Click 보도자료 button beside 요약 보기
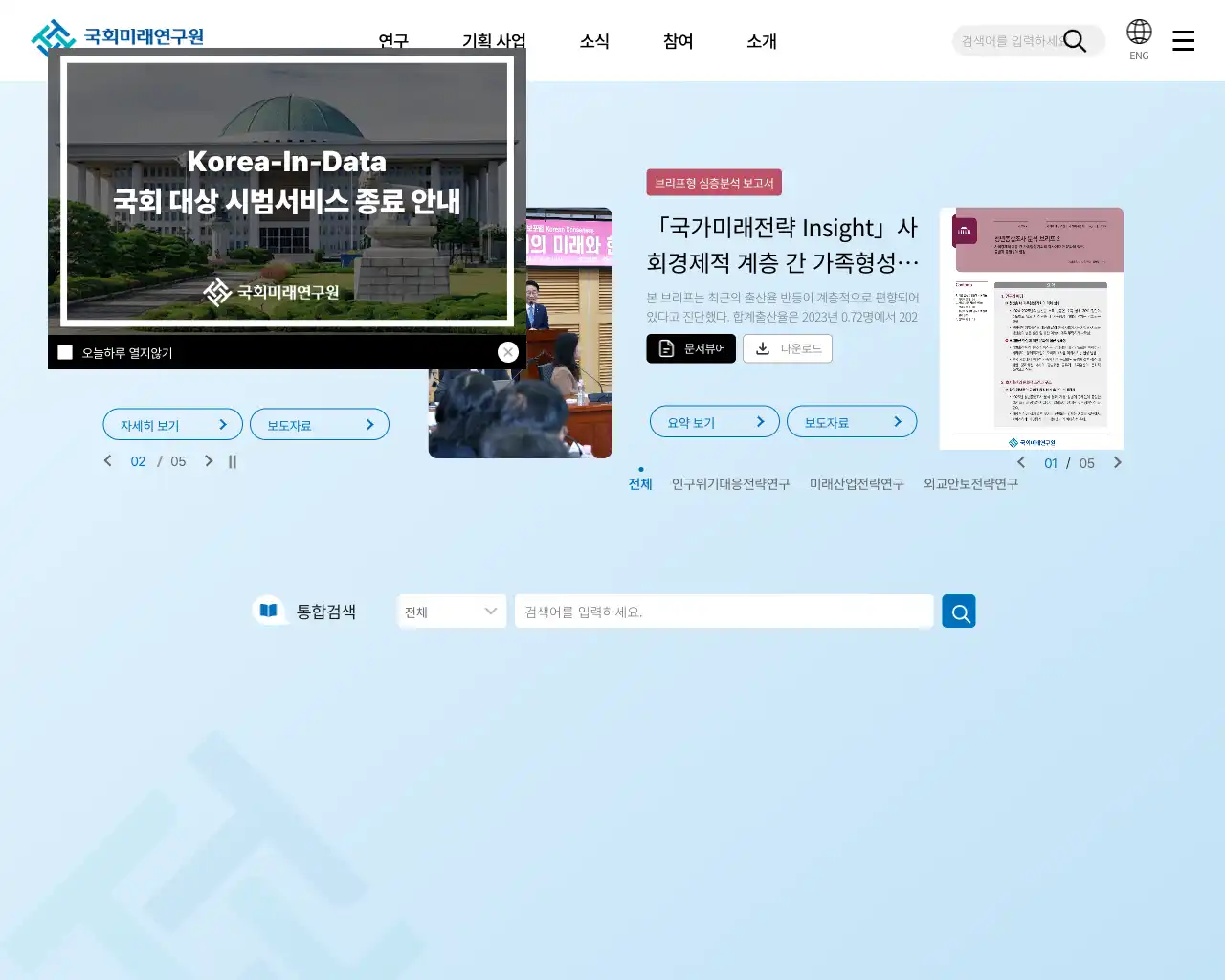1225x980 pixels. click(x=852, y=422)
